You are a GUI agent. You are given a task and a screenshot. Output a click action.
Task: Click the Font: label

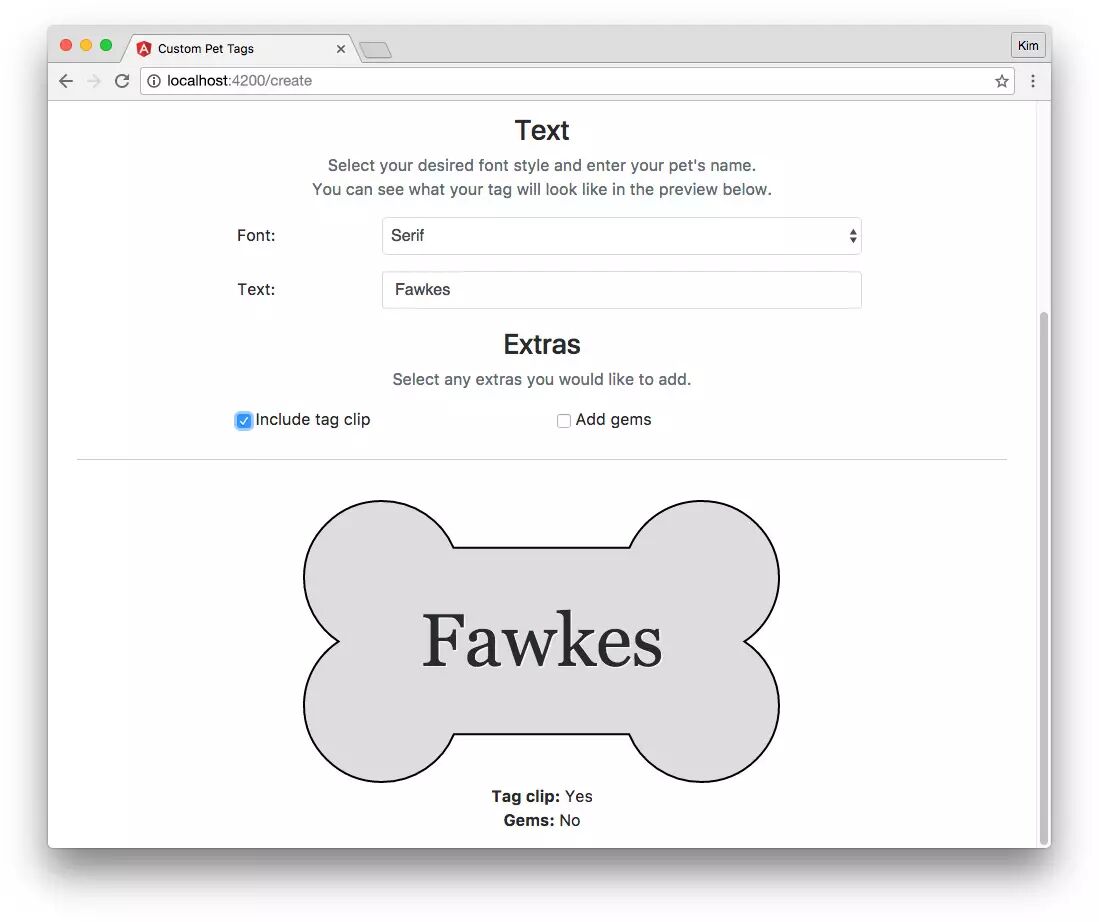pos(256,236)
